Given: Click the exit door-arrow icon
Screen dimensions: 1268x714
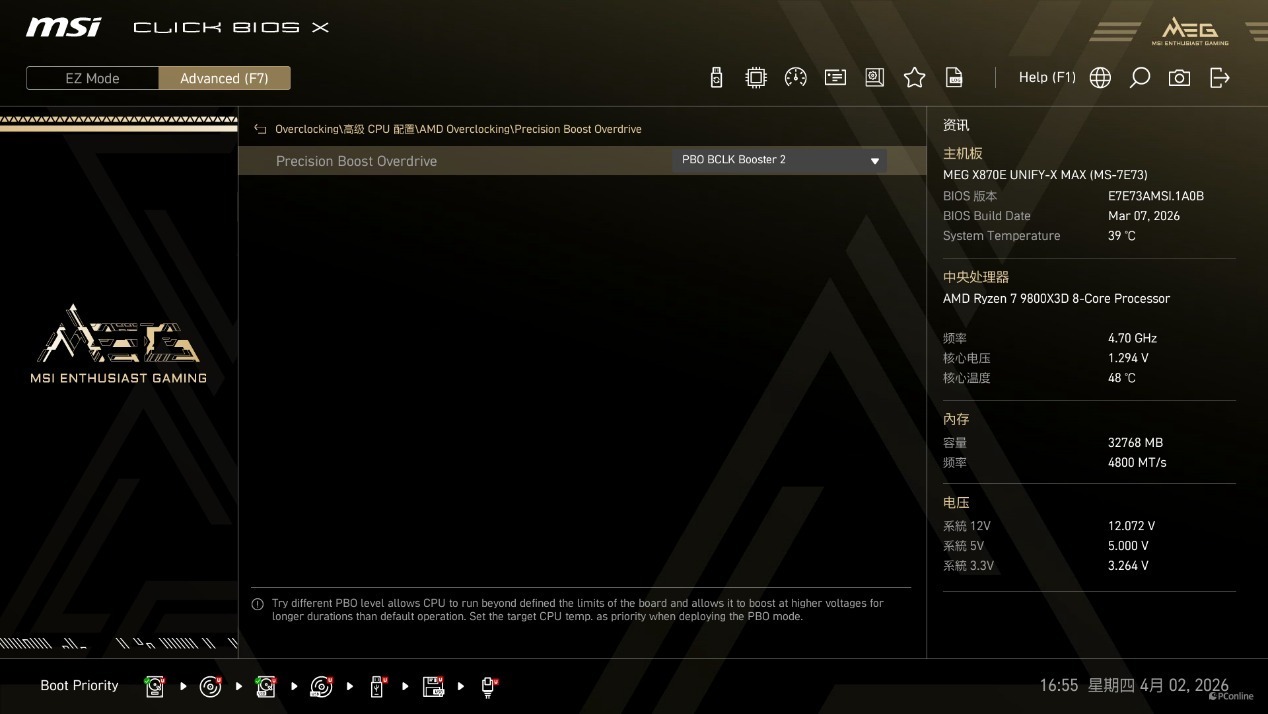Looking at the screenshot, I should [1220, 78].
